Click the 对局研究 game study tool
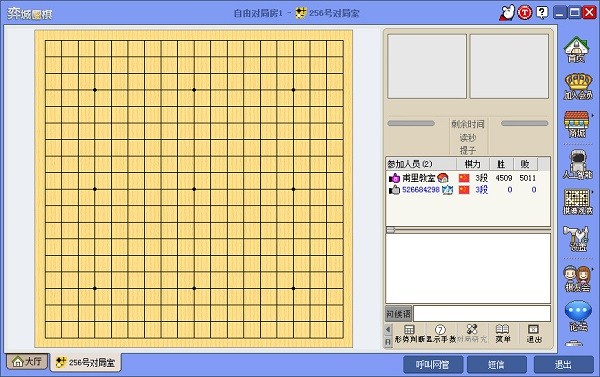This screenshot has height=377, width=600. coord(472,334)
